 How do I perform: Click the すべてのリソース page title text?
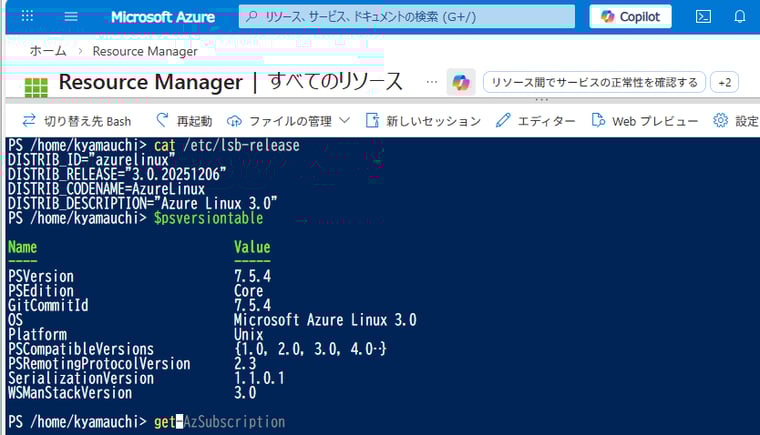pyautogui.click(x=335, y=81)
